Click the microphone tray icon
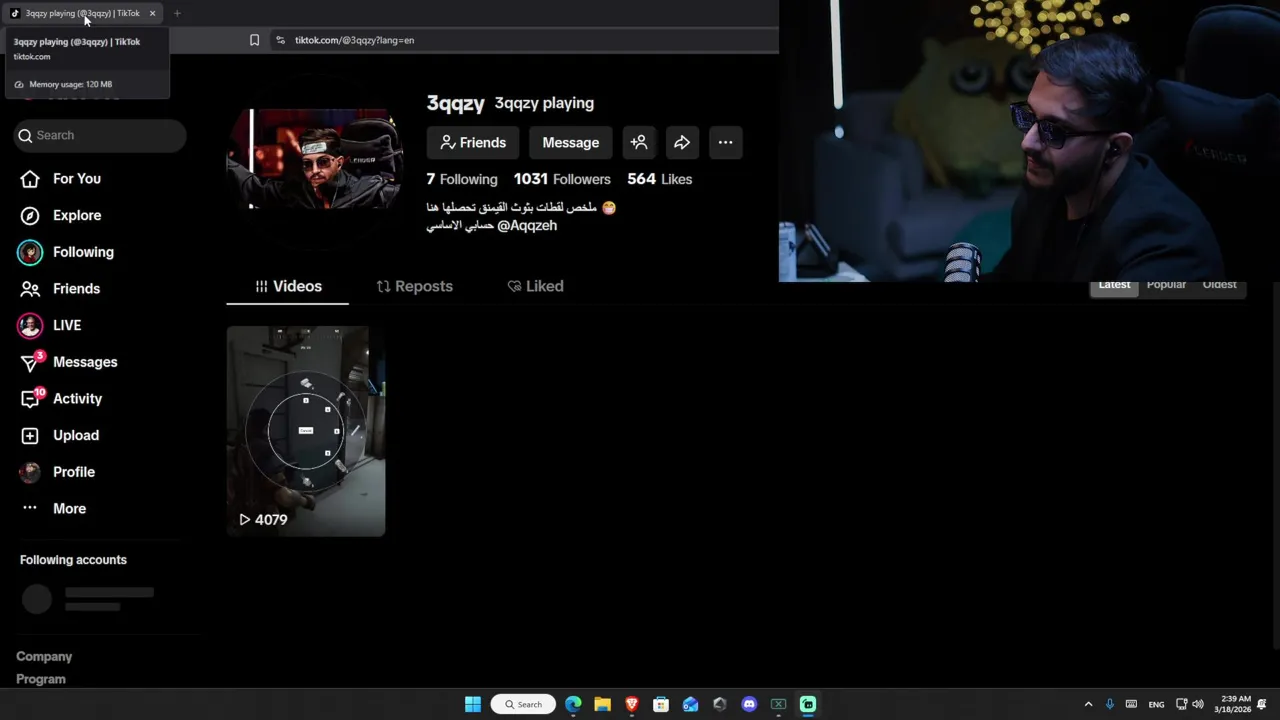This screenshot has width=1280, height=720. pyautogui.click(x=1109, y=704)
